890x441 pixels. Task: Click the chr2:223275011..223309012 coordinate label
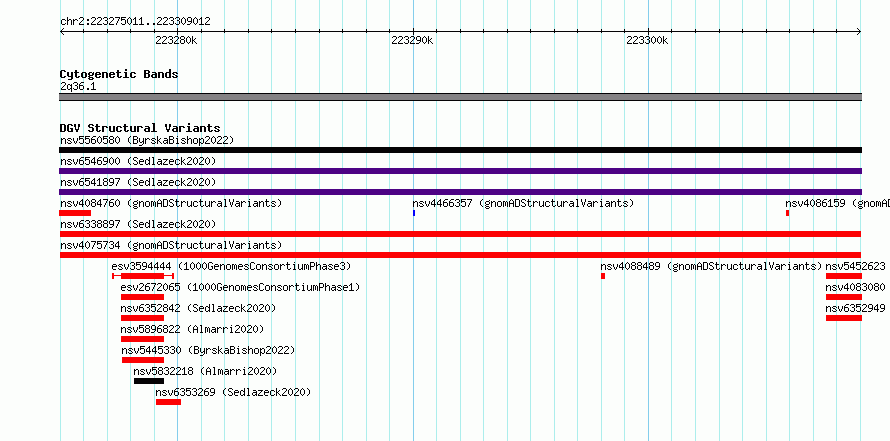coord(135,22)
